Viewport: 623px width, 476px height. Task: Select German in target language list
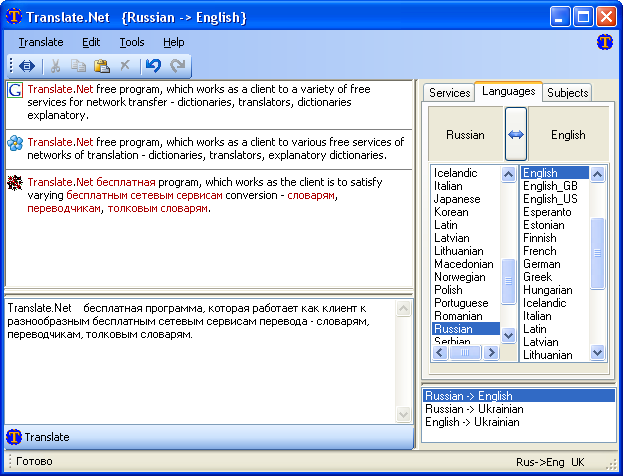[555, 264]
